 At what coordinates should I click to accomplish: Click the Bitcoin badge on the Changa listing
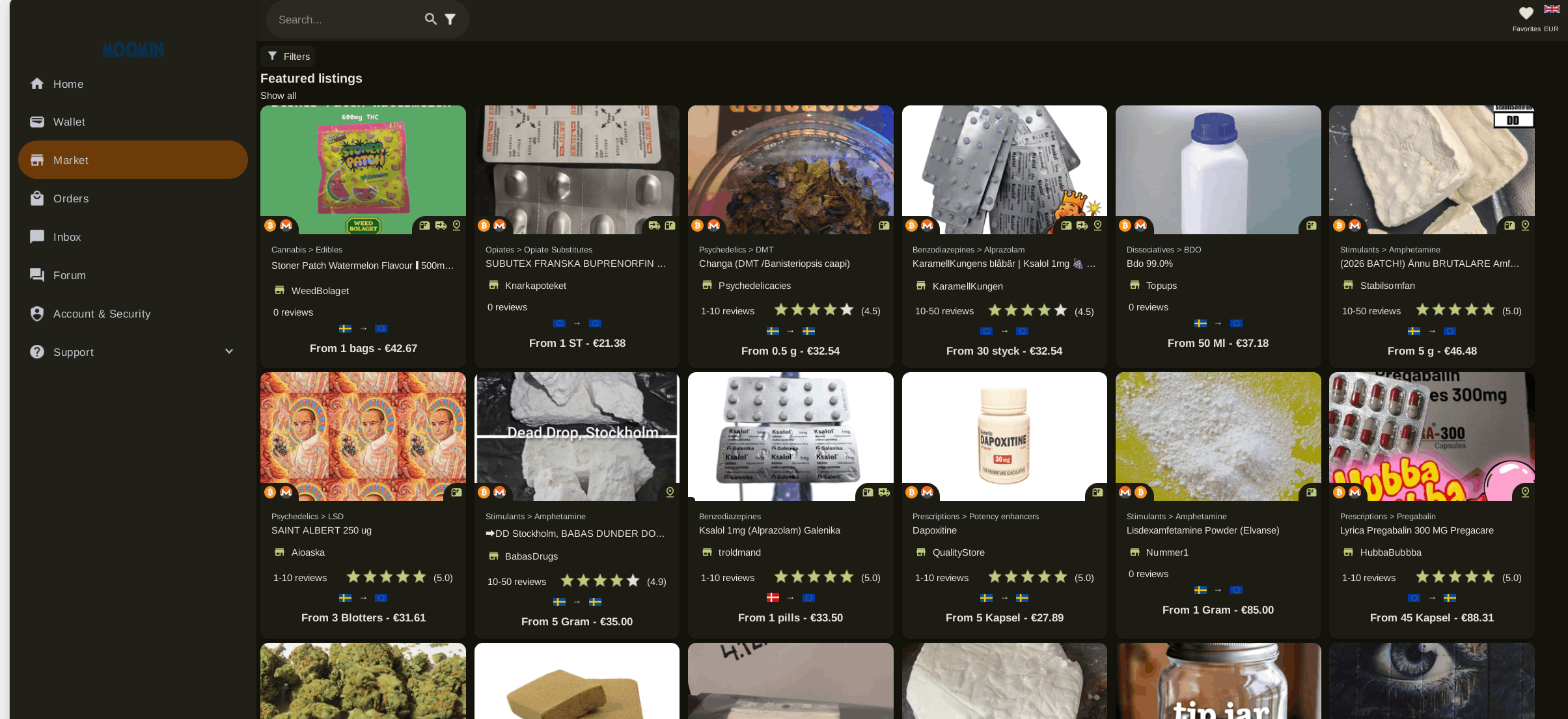(x=696, y=225)
